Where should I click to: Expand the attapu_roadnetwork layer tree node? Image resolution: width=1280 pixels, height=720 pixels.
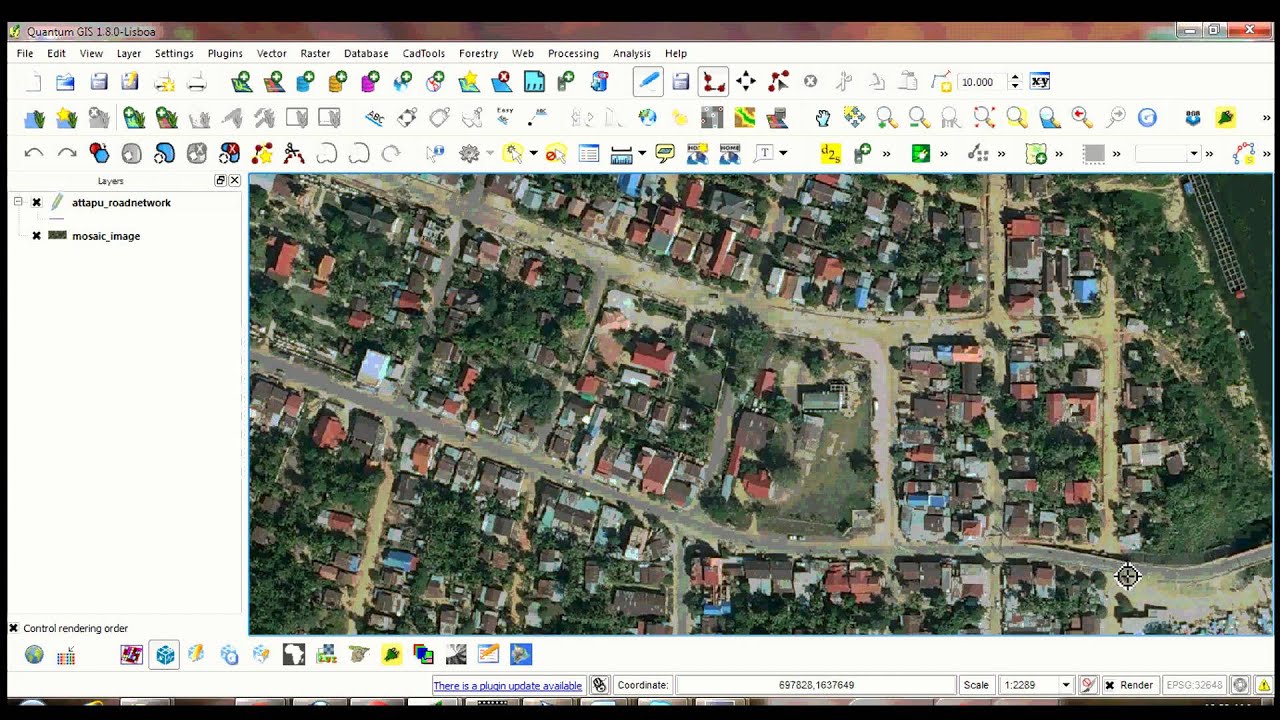pos(18,202)
